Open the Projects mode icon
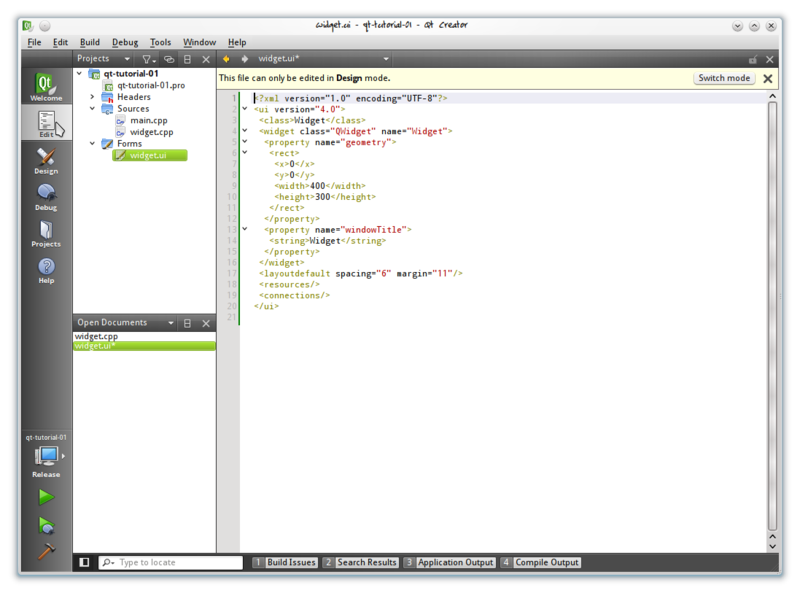The width and height of the screenshot is (800, 593). pos(45,233)
